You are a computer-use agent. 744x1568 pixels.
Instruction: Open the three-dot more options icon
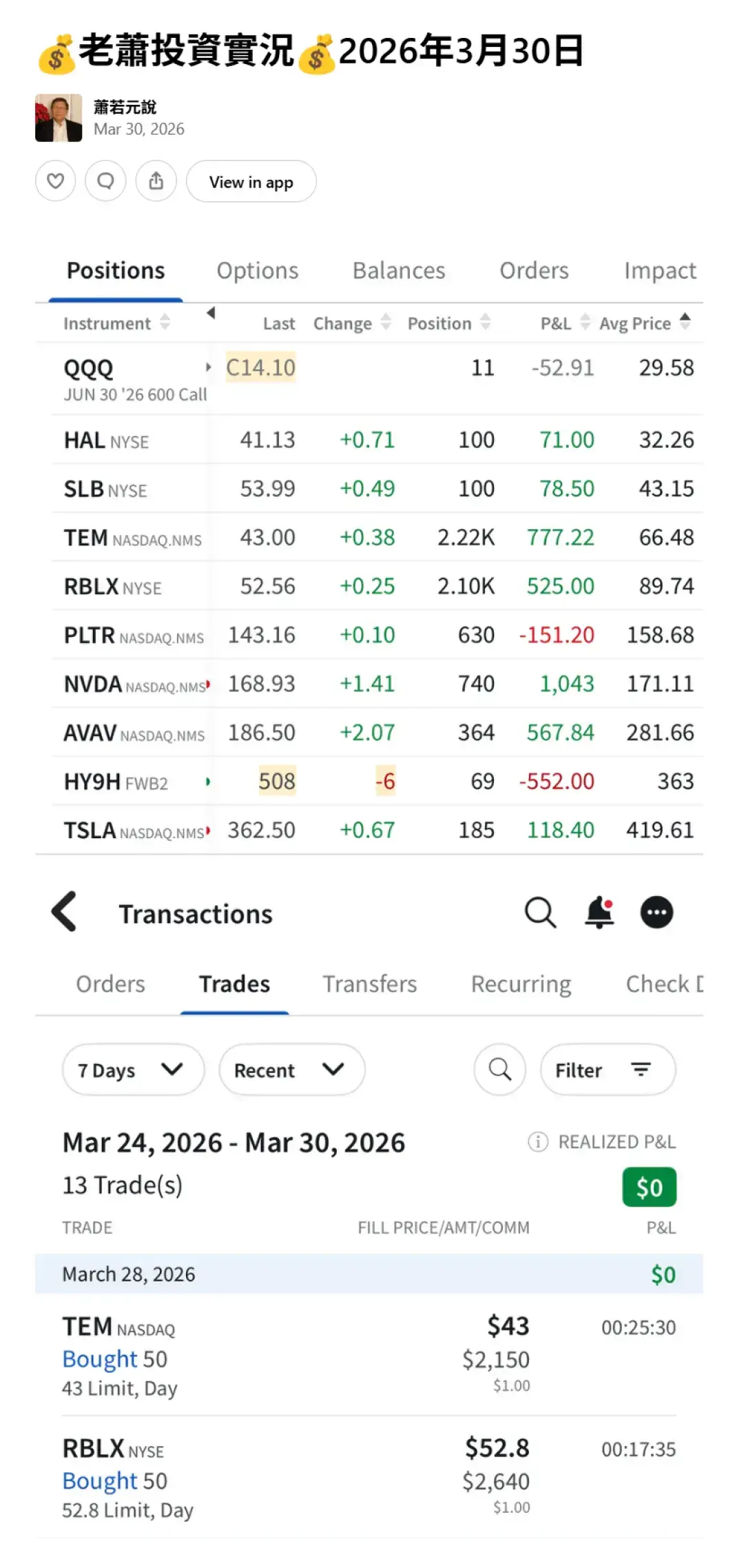tap(657, 913)
